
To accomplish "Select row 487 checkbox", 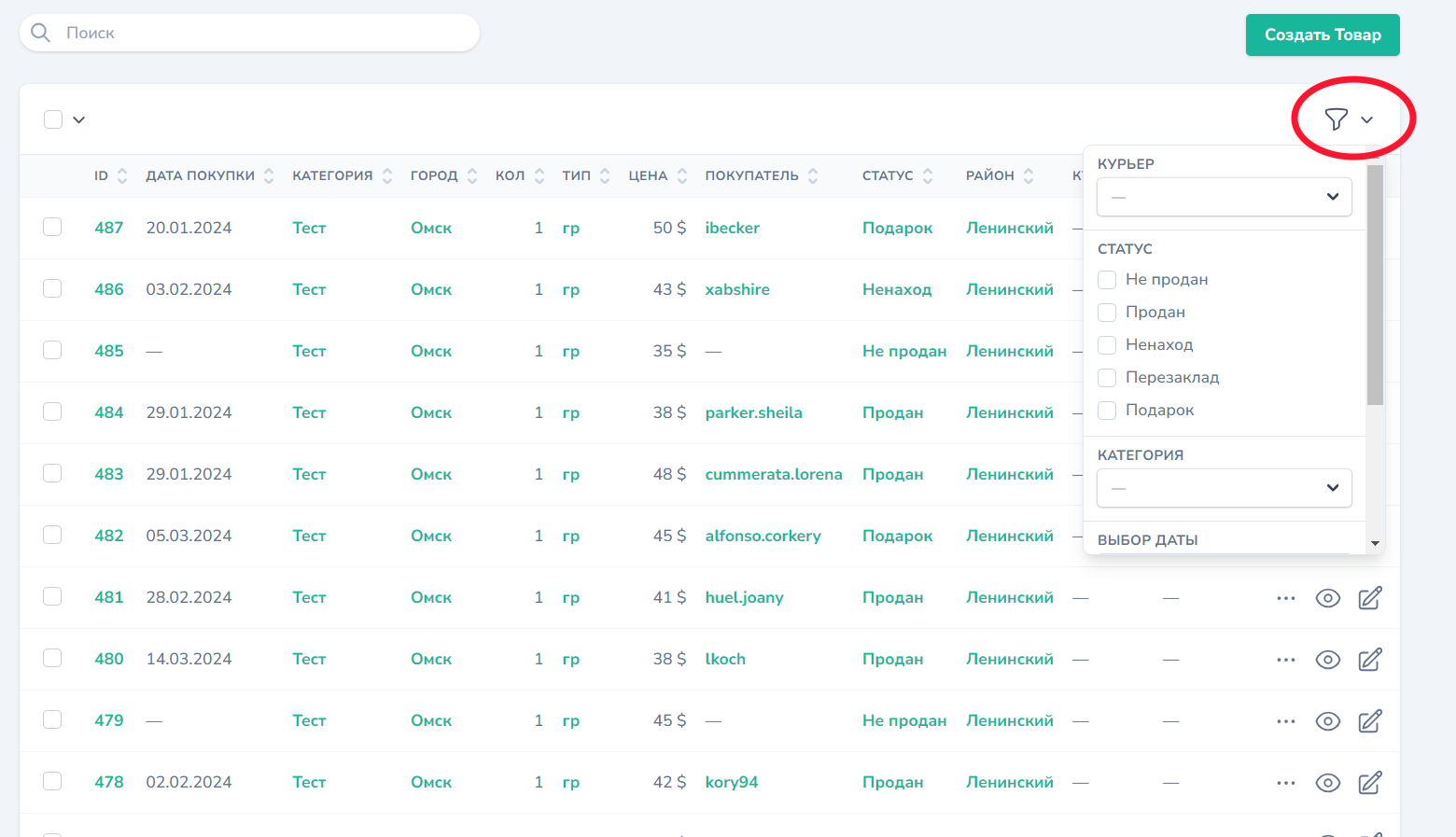I will tap(52, 227).
